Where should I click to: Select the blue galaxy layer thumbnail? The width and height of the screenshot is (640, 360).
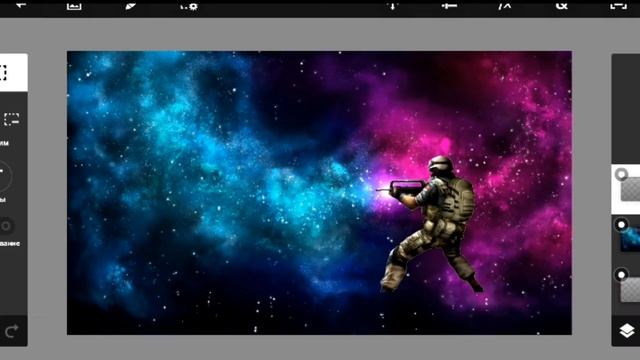pyautogui.click(x=631, y=239)
